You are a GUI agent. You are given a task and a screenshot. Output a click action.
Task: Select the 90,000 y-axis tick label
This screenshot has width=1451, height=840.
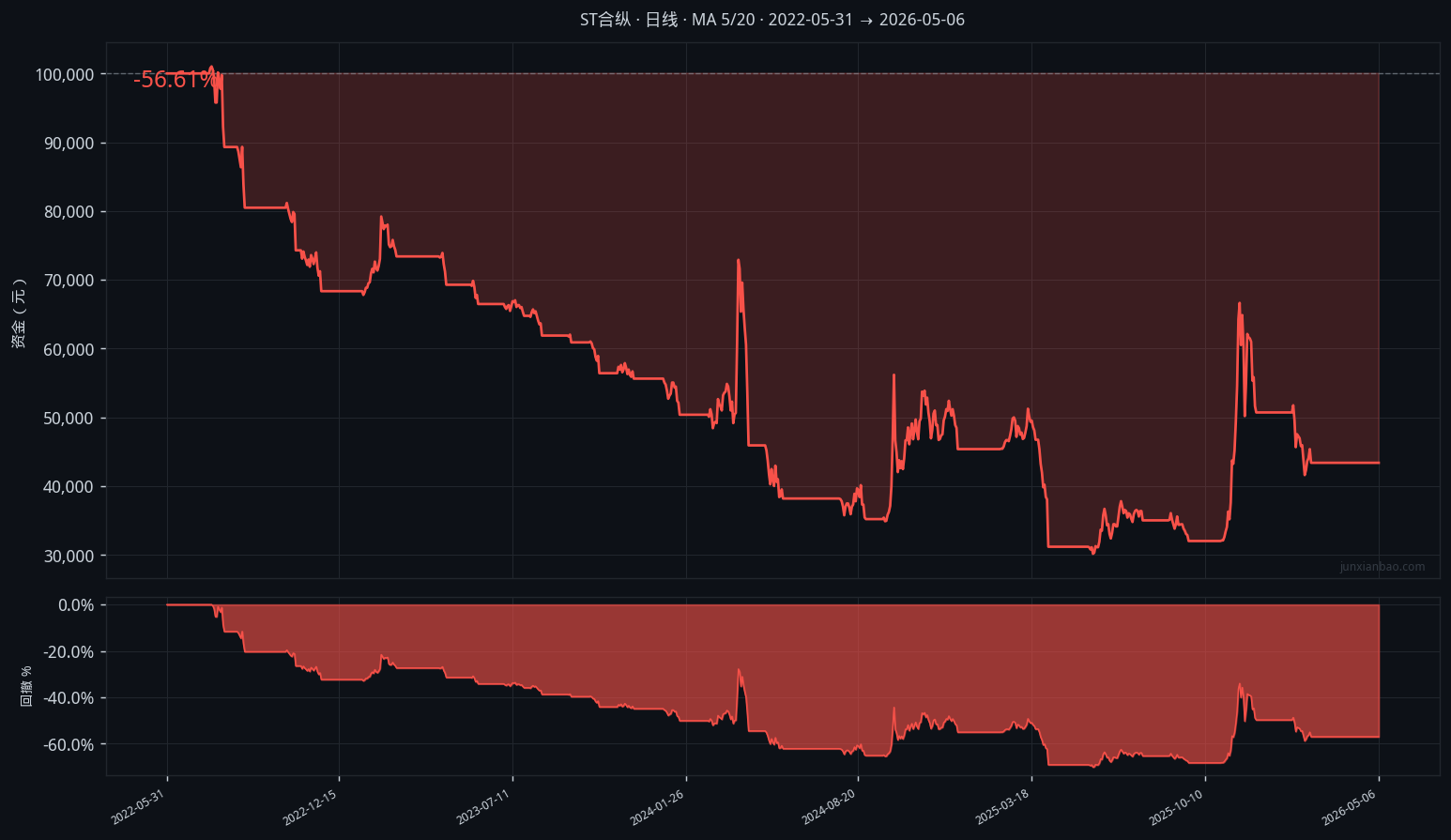tap(69, 144)
